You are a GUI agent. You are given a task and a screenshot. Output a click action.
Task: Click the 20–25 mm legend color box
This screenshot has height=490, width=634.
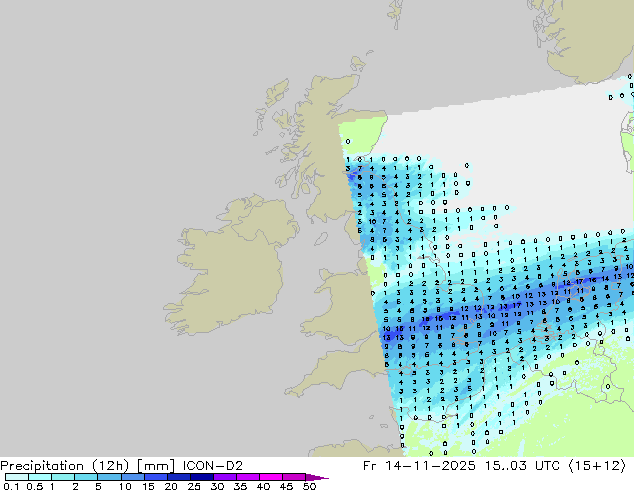(179, 477)
